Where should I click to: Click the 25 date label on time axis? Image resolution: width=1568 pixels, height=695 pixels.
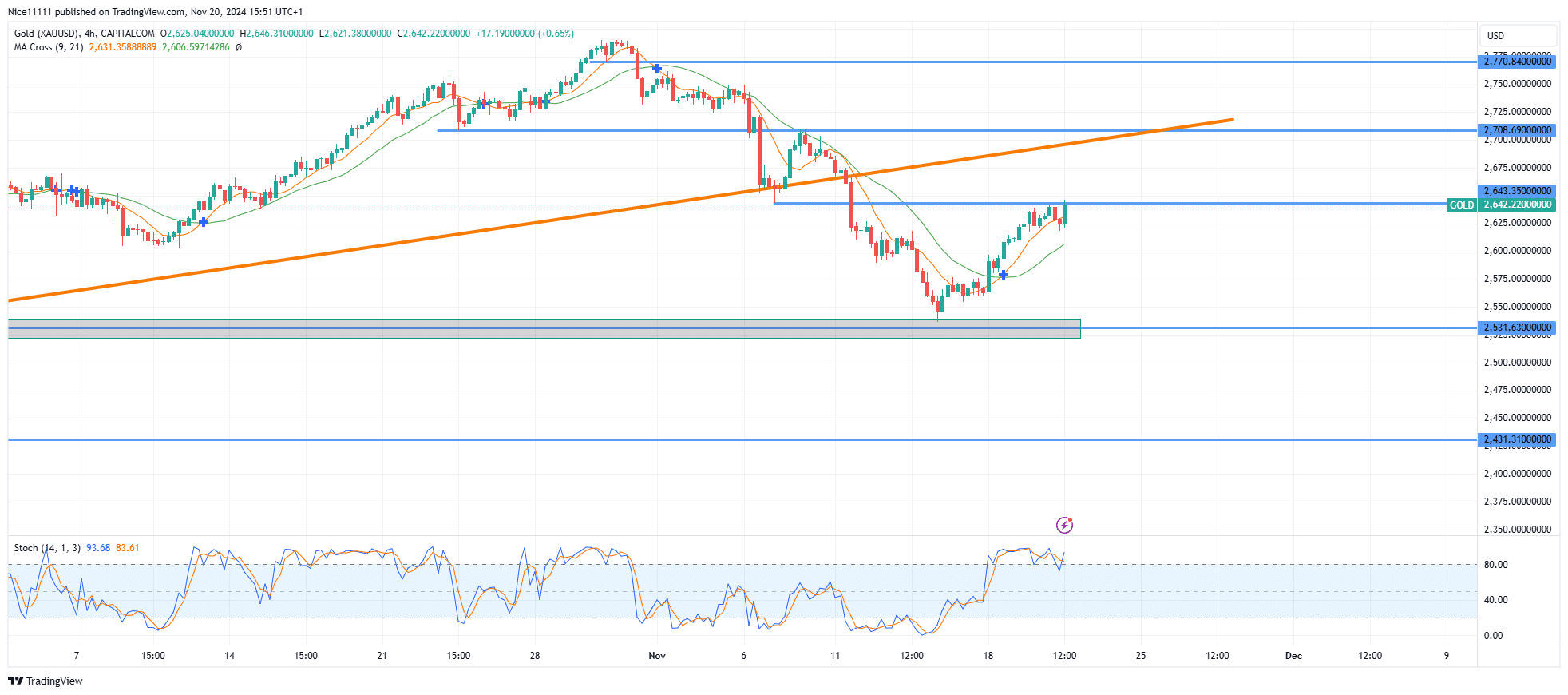click(1141, 656)
